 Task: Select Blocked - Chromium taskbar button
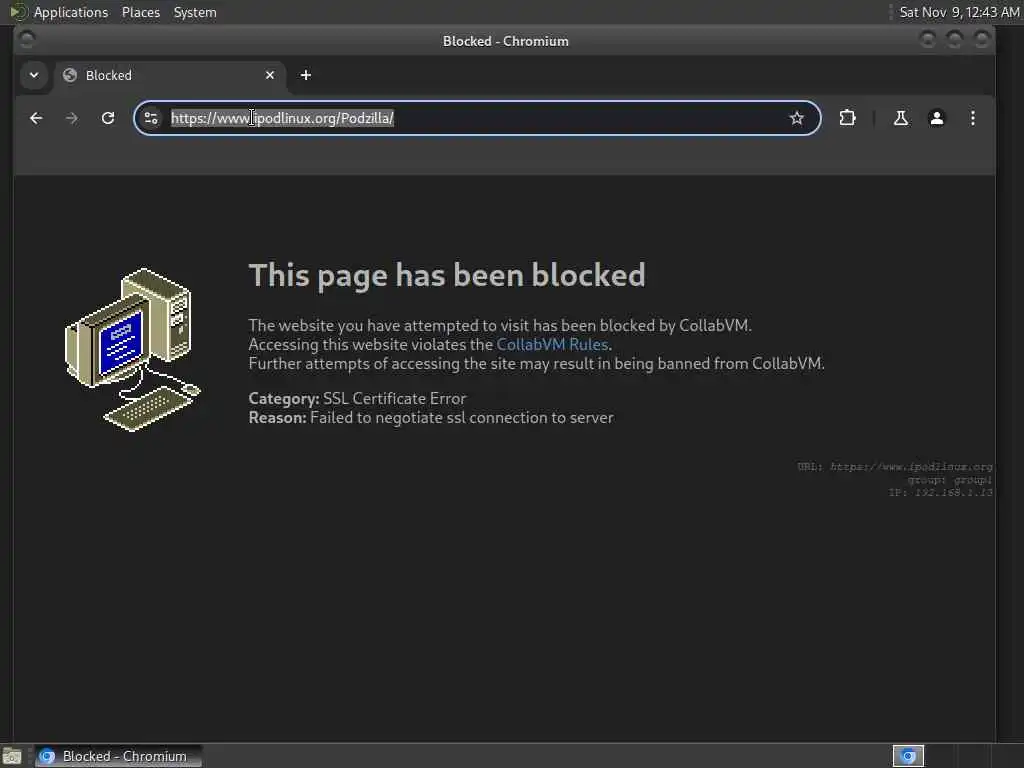(118, 756)
